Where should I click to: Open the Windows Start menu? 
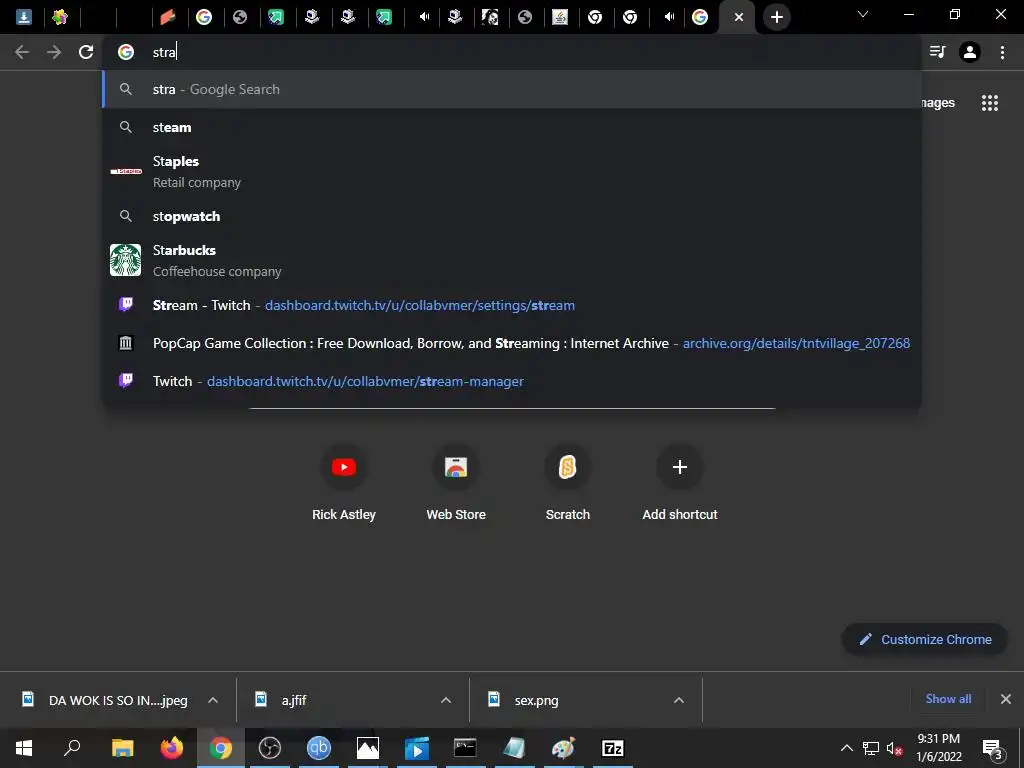click(24, 748)
